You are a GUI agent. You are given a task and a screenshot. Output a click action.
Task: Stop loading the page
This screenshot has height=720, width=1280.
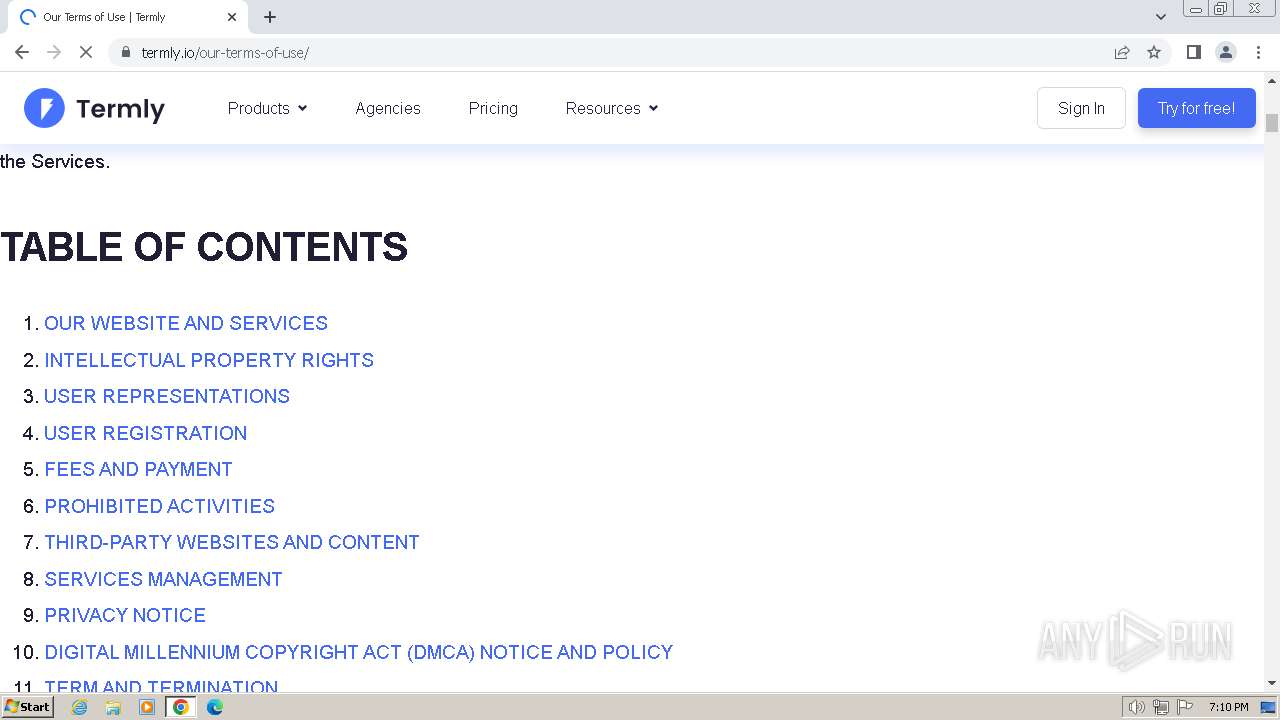[86, 52]
